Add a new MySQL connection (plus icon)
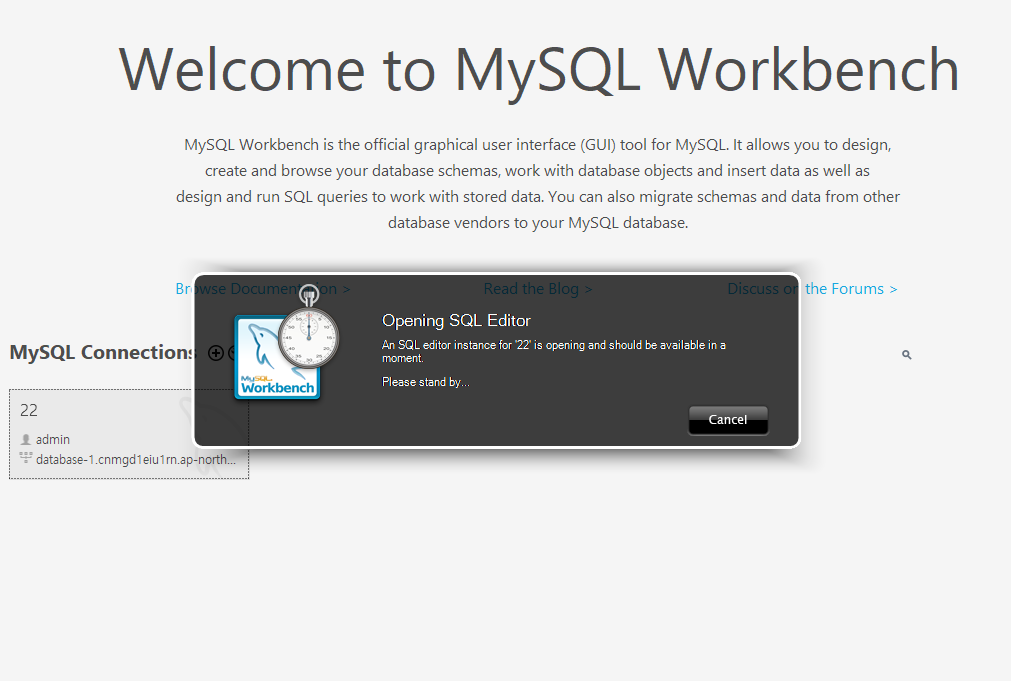 coord(216,353)
